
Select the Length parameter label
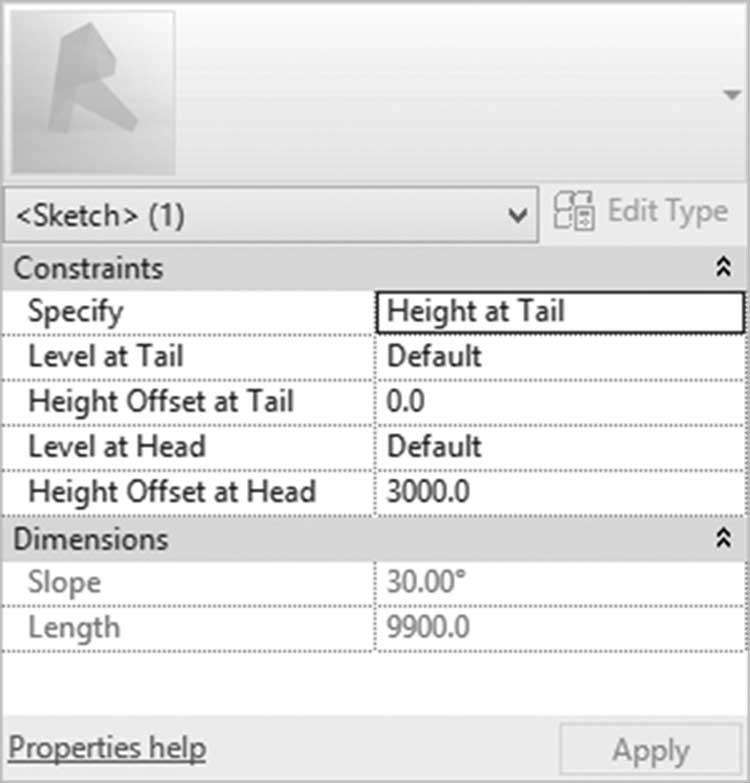(74, 628)
